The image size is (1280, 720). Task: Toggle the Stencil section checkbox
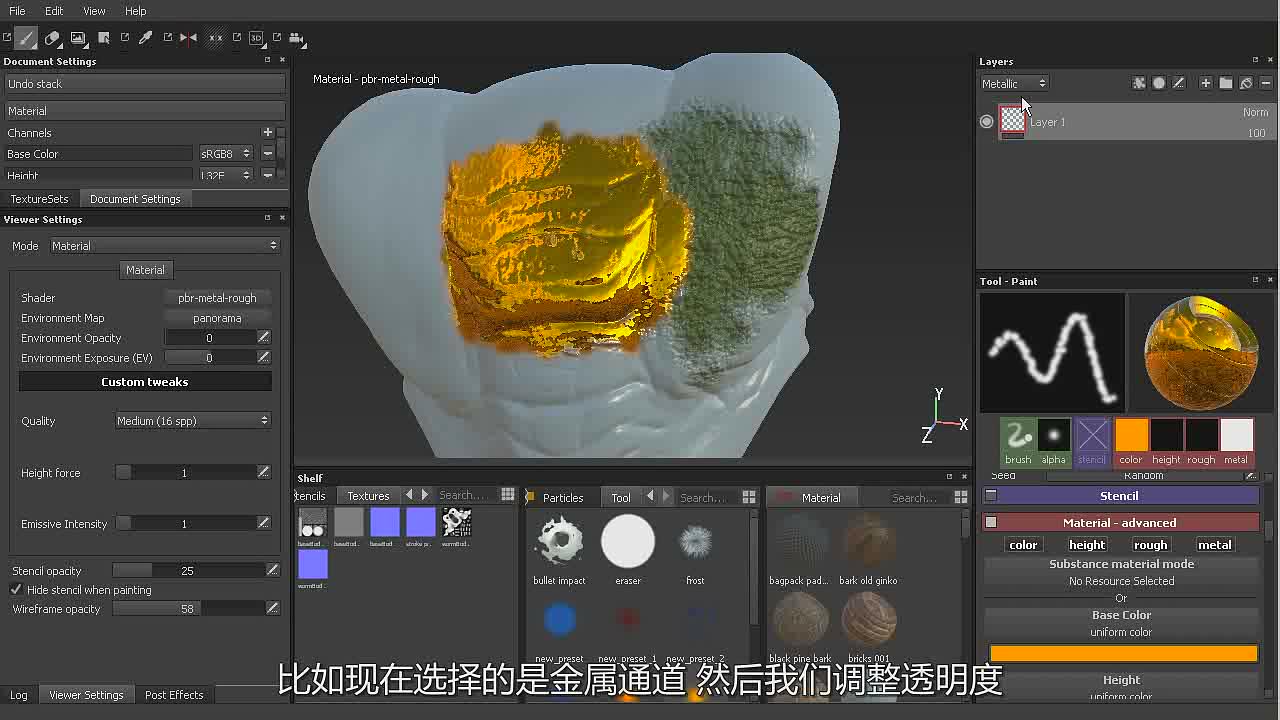pos(991,495)
